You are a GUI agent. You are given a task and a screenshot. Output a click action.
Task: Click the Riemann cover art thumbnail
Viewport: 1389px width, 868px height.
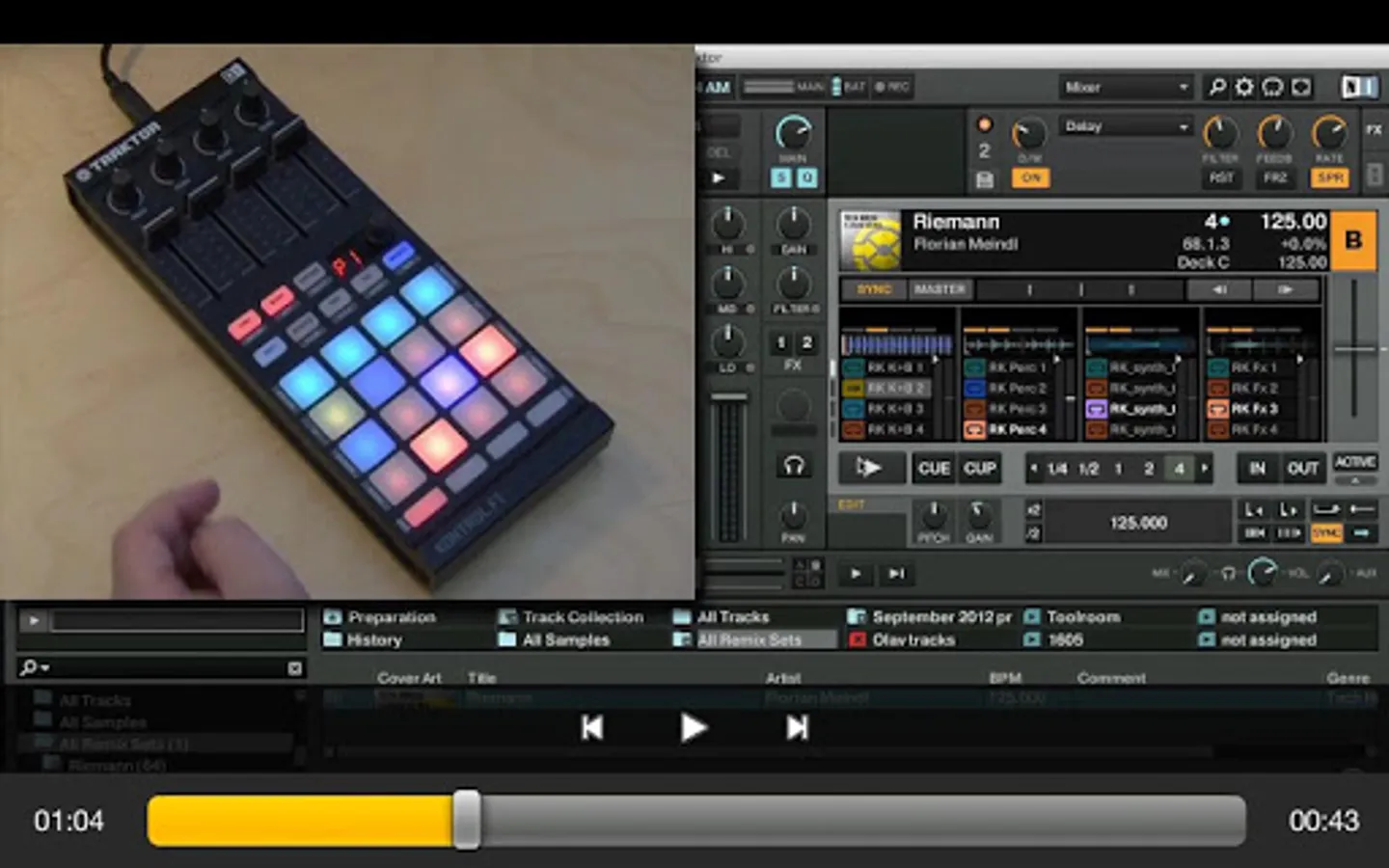click(870, 239)
